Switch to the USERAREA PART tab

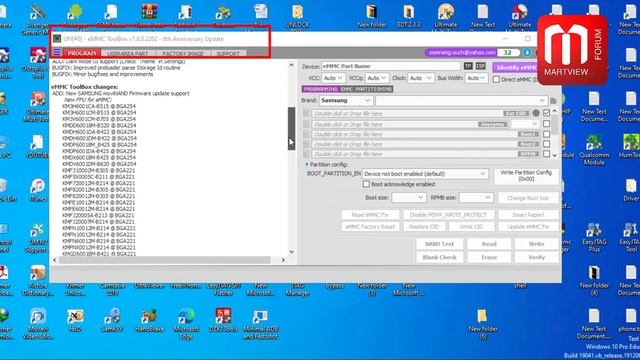[127, 53]
